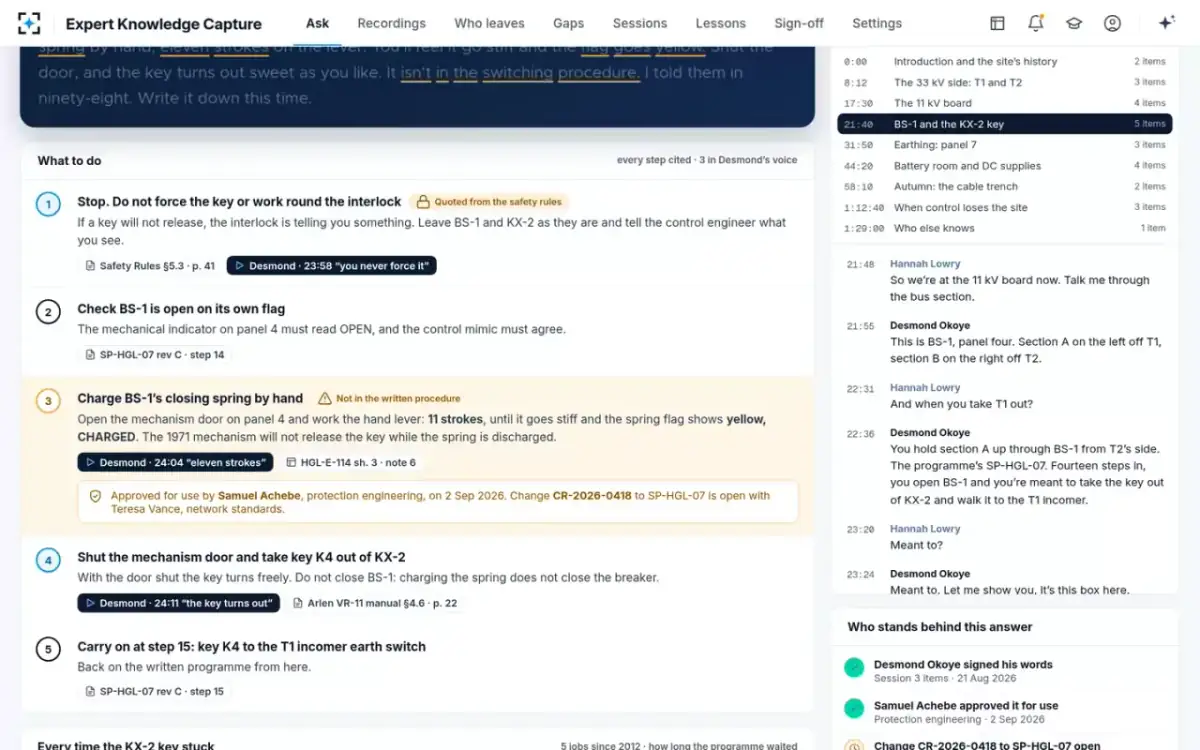This screenshot has height=750, width=1200.
Task: Click the Quoted from the safety rules badge
Action: [x=490, y=202]
